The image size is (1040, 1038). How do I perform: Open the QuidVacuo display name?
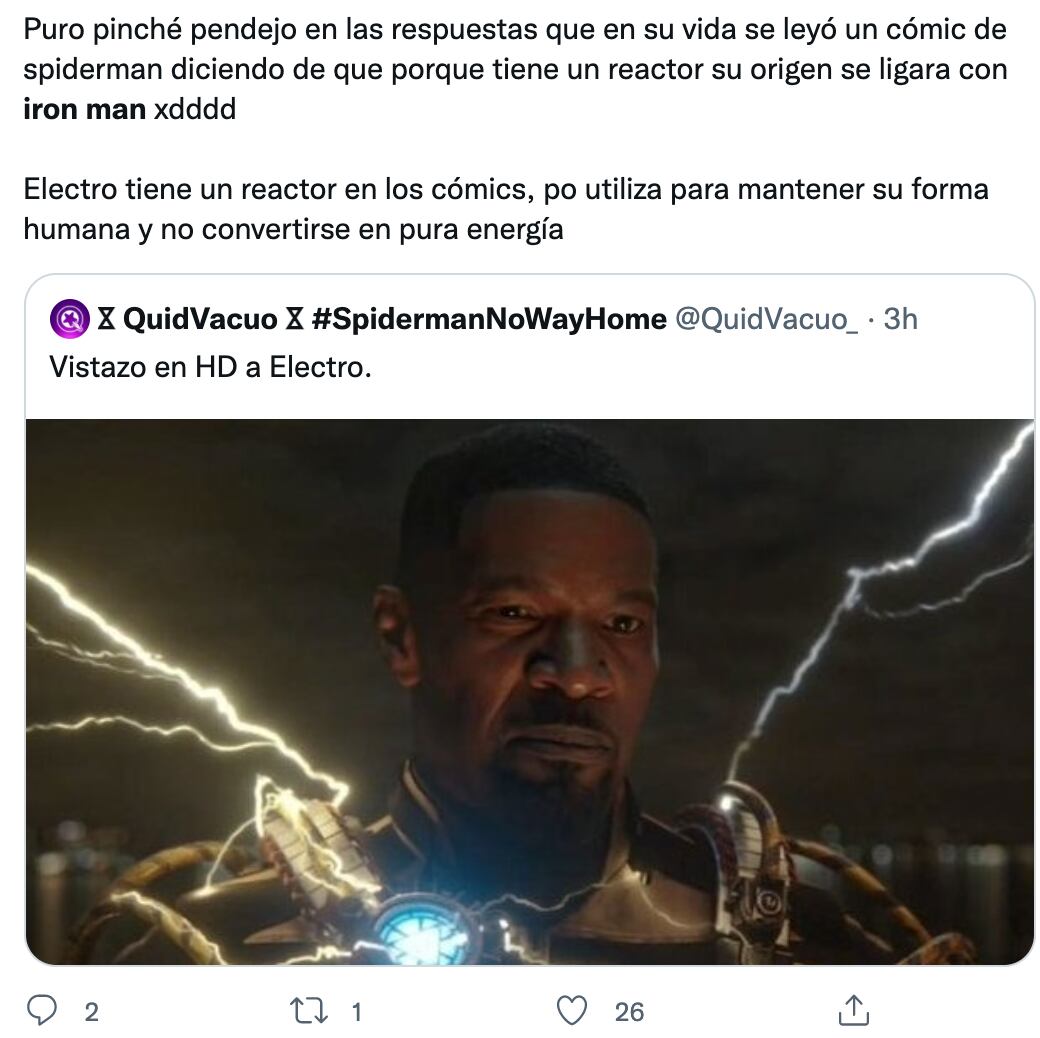pos(200,319)
